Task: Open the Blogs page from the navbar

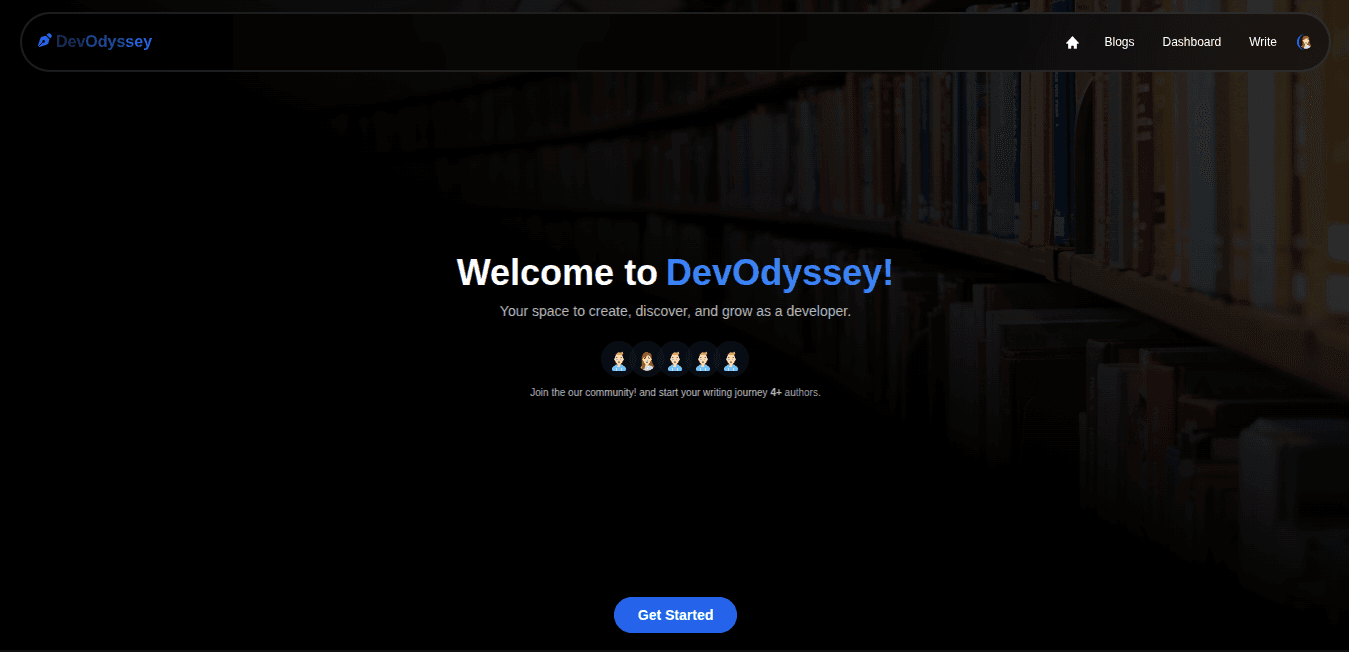Action: pos(1119,42)
